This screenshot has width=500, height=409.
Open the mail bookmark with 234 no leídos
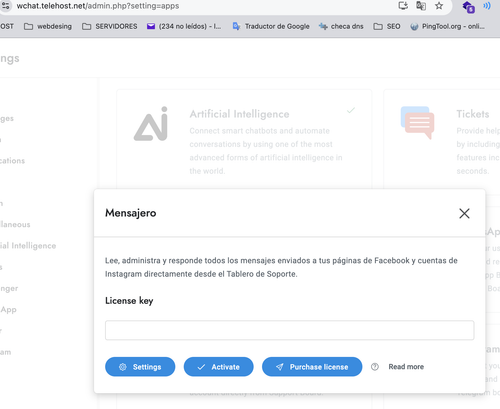coord(184,26)
